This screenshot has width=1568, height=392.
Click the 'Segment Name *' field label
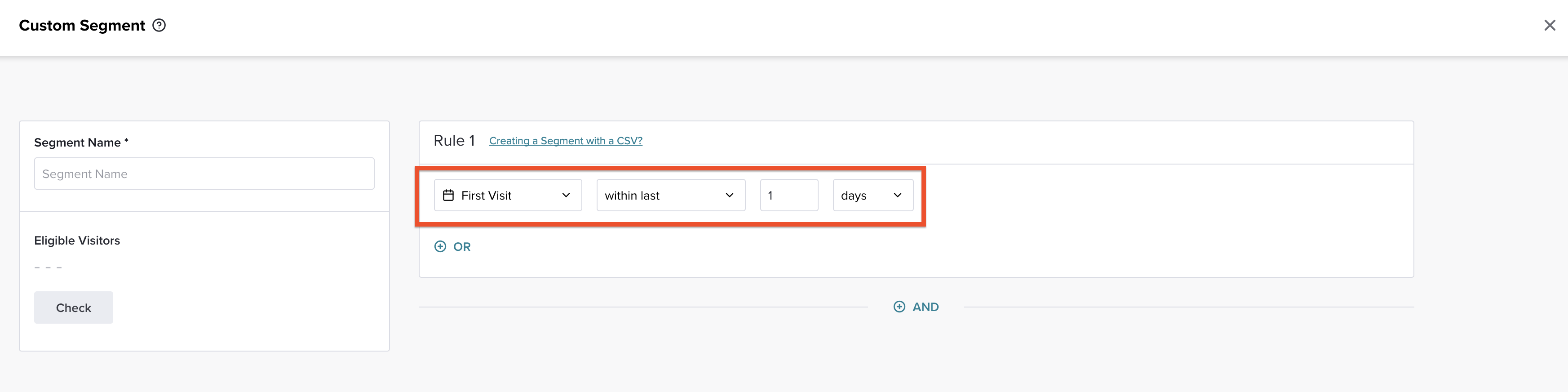81,143
